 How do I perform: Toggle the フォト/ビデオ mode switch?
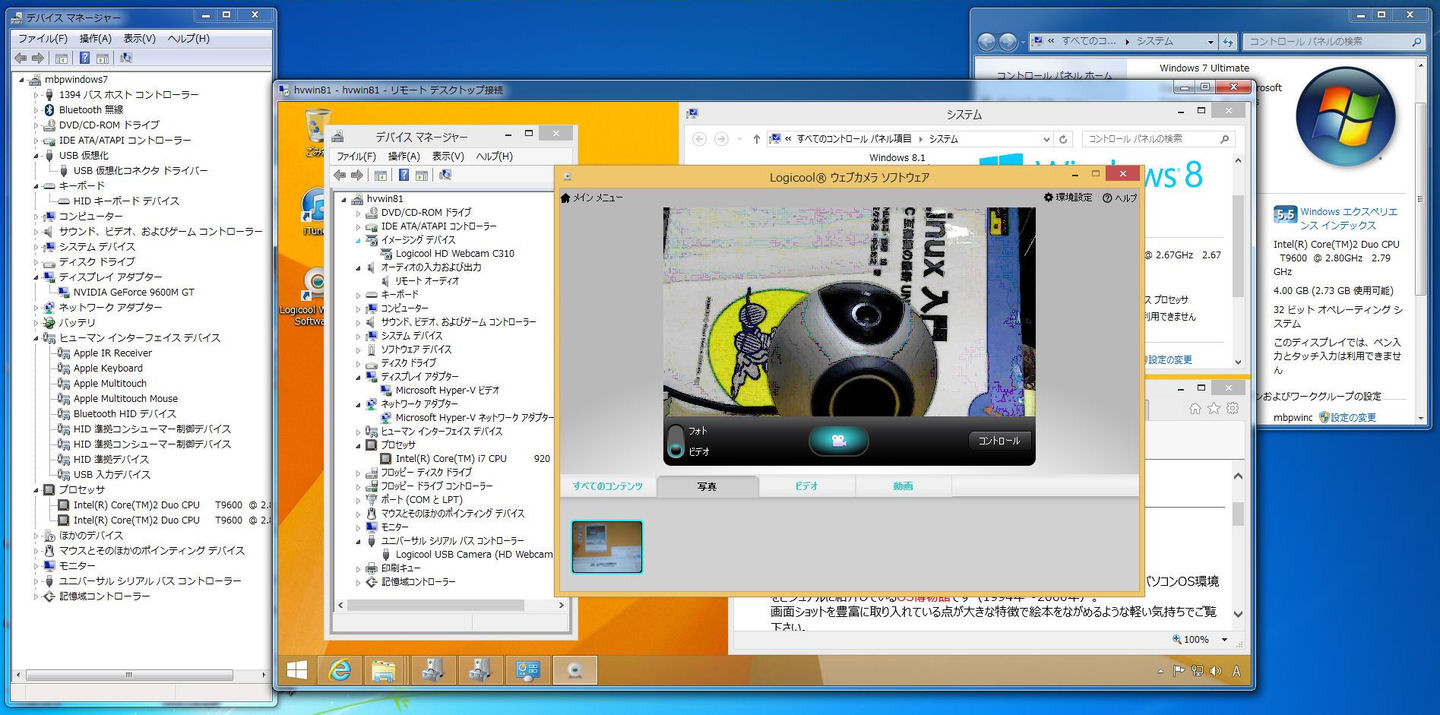676,441
